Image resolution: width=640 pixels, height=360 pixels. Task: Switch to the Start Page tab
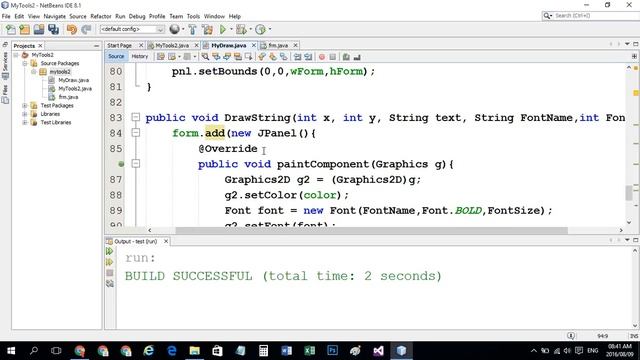120,45
